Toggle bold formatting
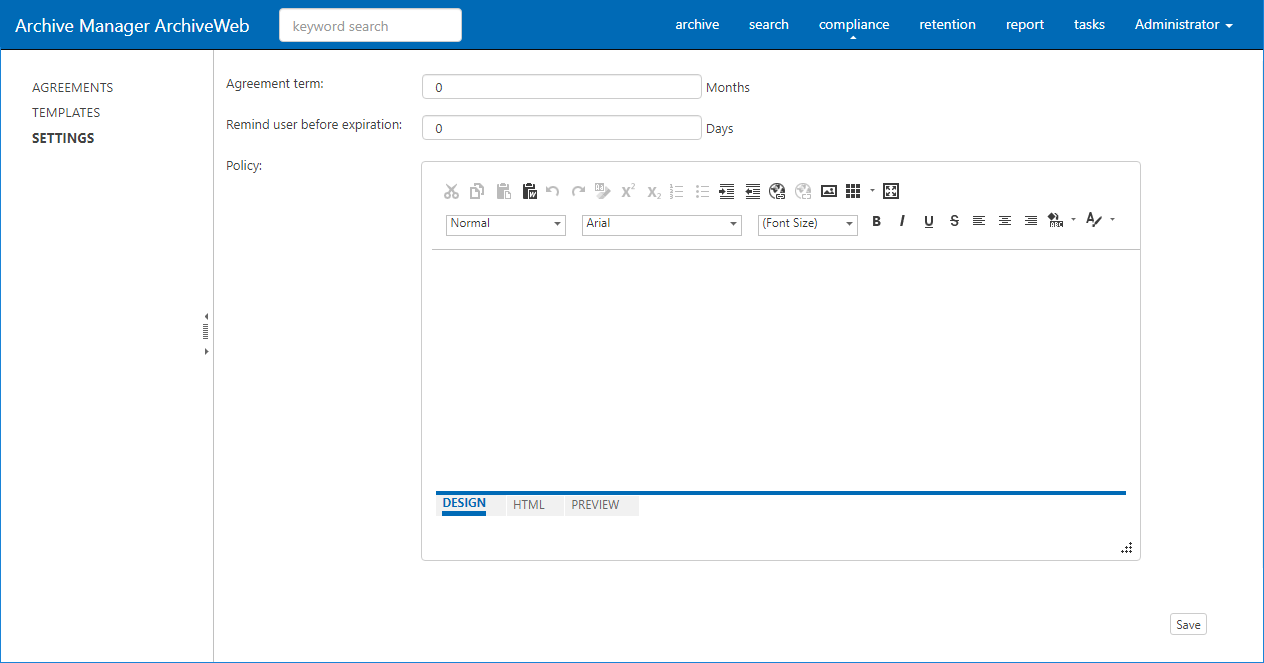This screenshot has width=1264, height=663. pos(876,221)
